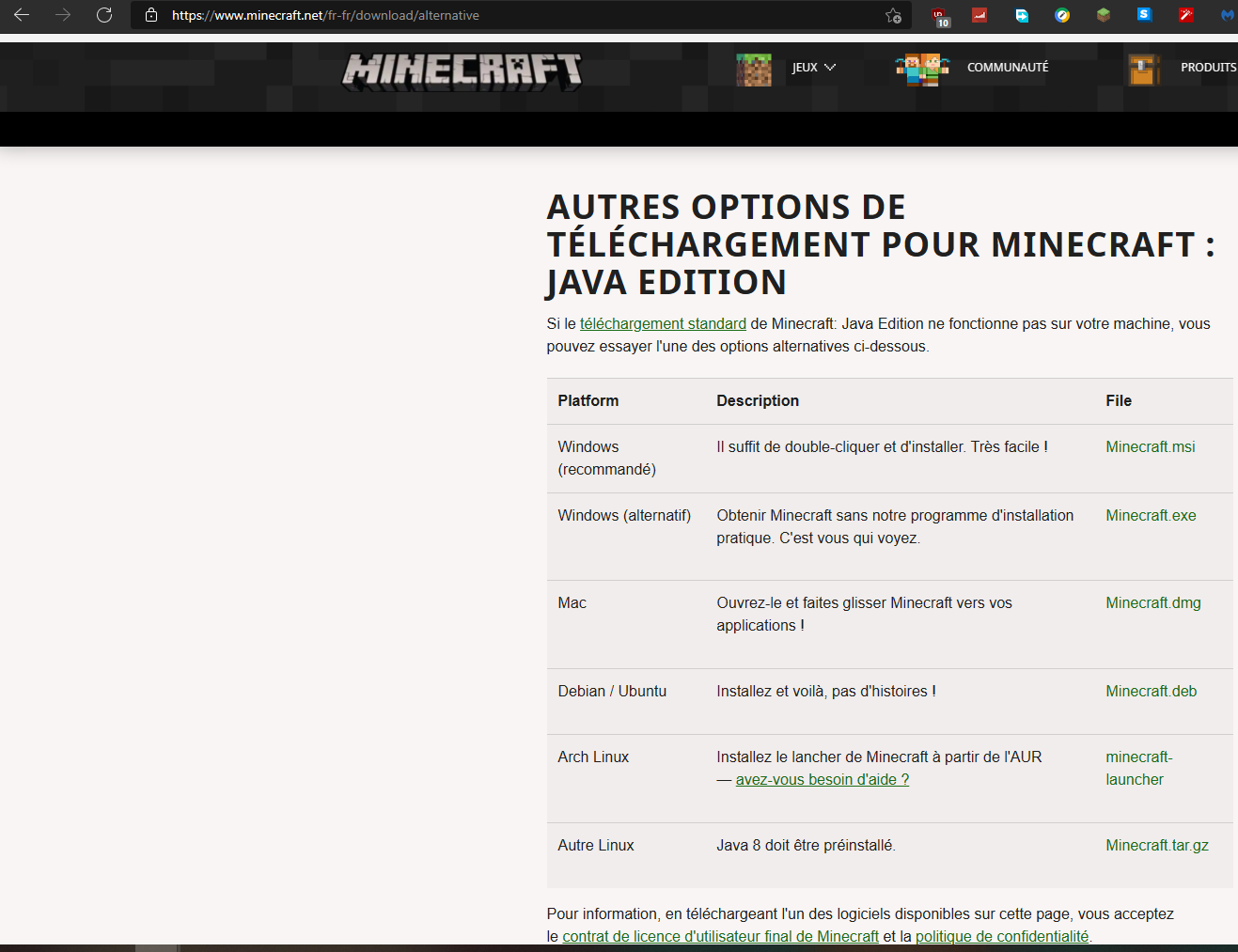Click the browser forward arrow
The image size is (1238, 952).
click(x=63, y=15)
